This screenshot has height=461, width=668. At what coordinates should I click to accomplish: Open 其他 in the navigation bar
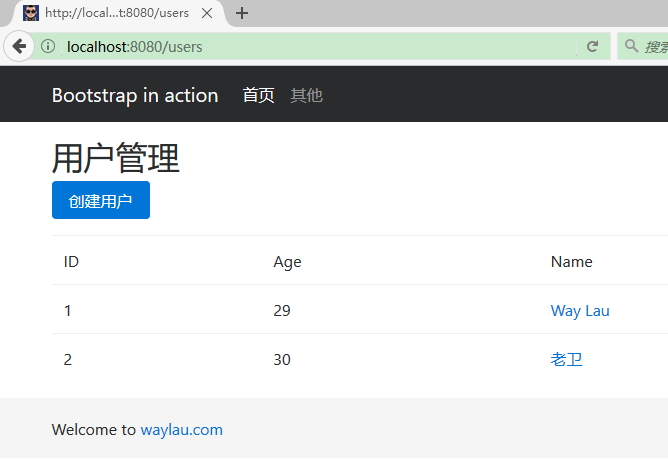click(306, 95)
